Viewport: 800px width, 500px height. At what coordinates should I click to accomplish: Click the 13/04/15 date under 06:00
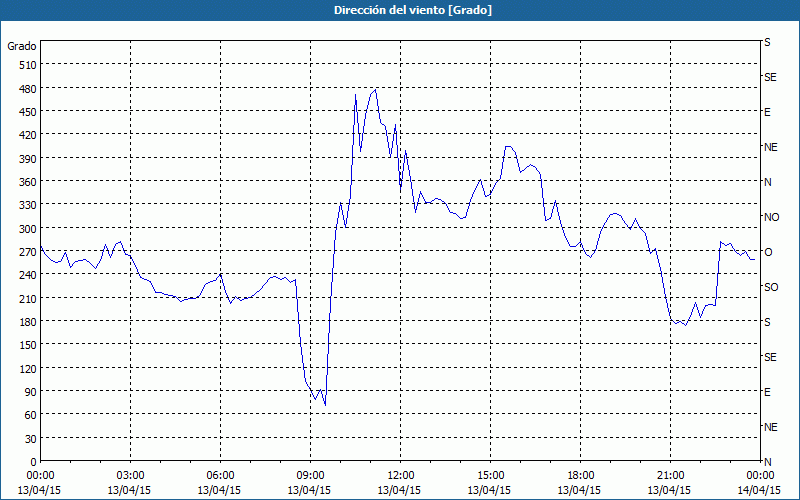coord(219,490)
